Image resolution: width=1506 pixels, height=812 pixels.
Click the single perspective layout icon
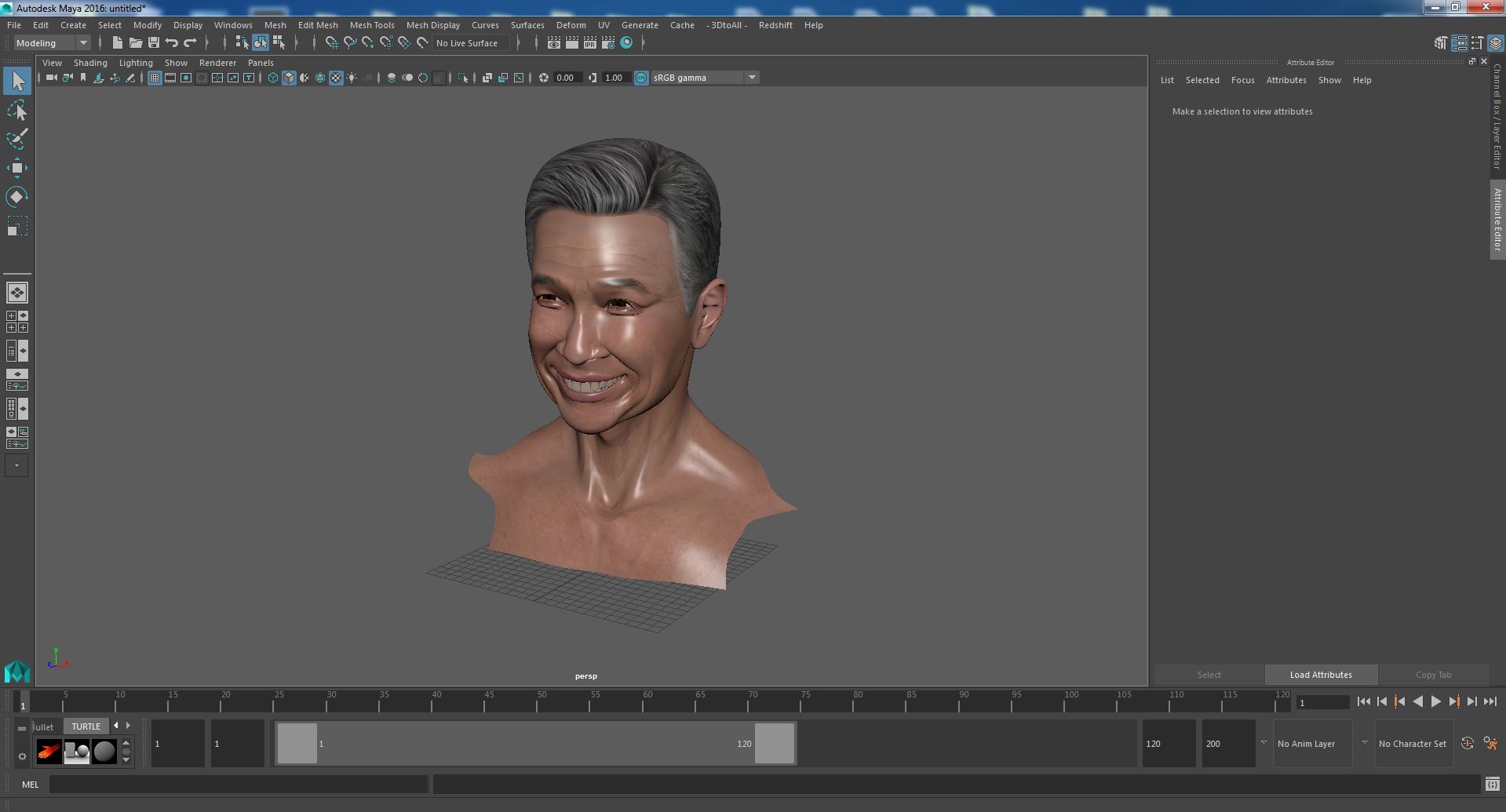coord(17,293)
